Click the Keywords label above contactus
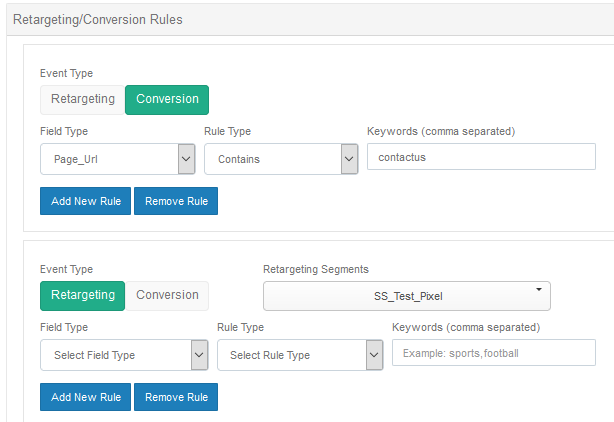 441,131
